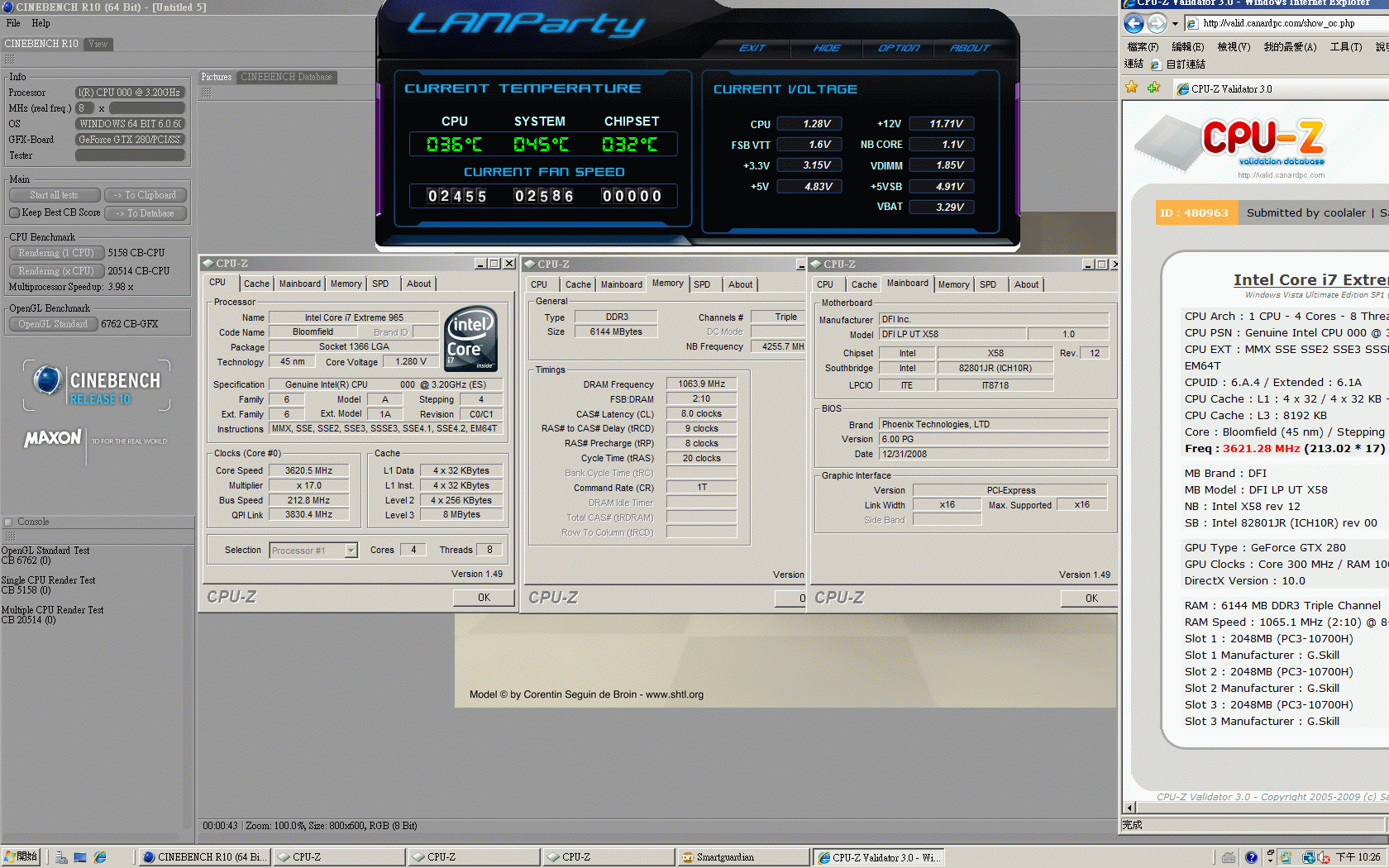Image resolution: width=1389 pixels, height=868 pixels.
Task: Click the Intel Core i7 logo badge
Action: (x=470, y=338)
